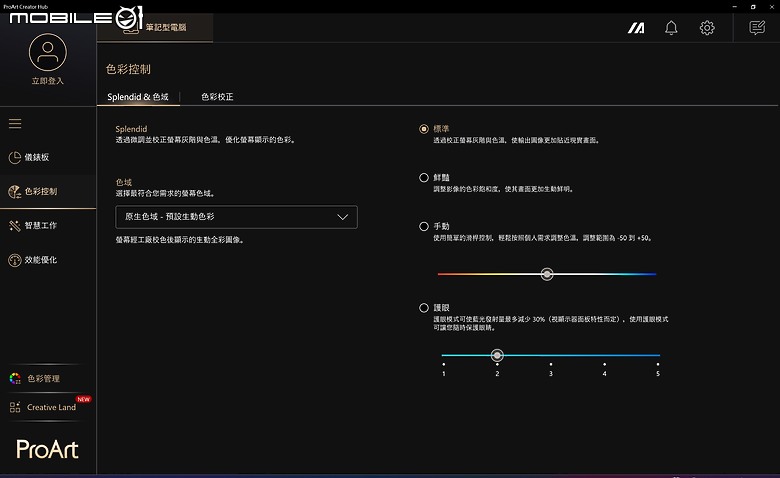Toggle the hamburger menu in the sidebar

(15, 123)
